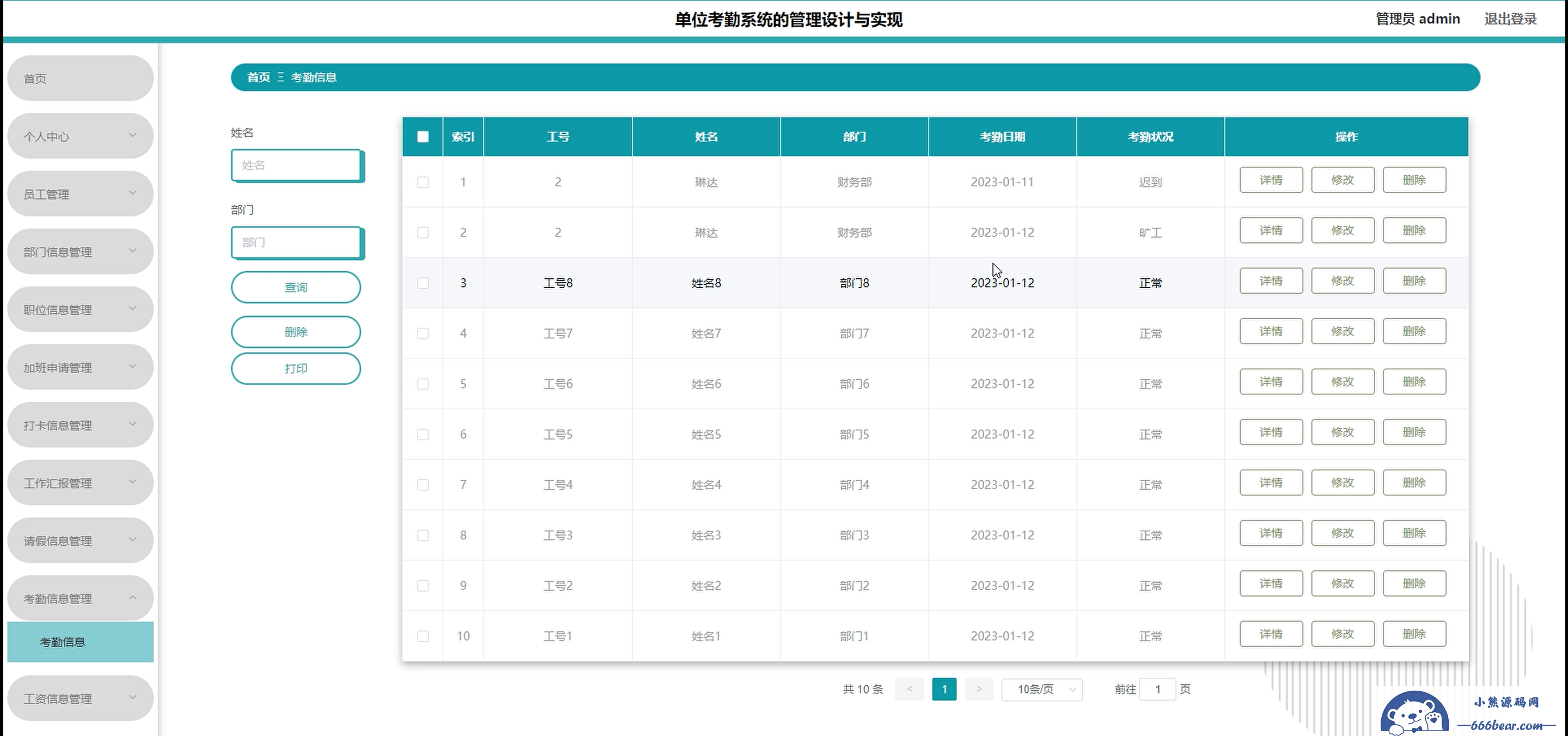
Task: Click 删除 for the 姓名1 row
Action: pos(1414,634)
